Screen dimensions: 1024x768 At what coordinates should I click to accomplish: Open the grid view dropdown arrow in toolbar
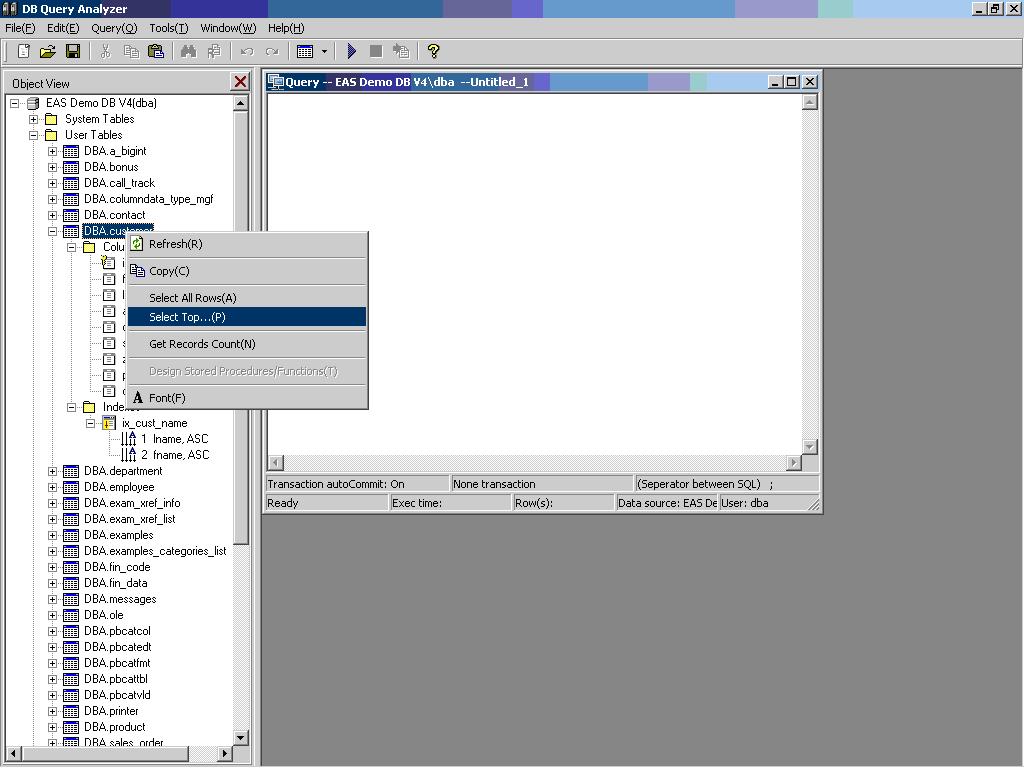[324, 51]
